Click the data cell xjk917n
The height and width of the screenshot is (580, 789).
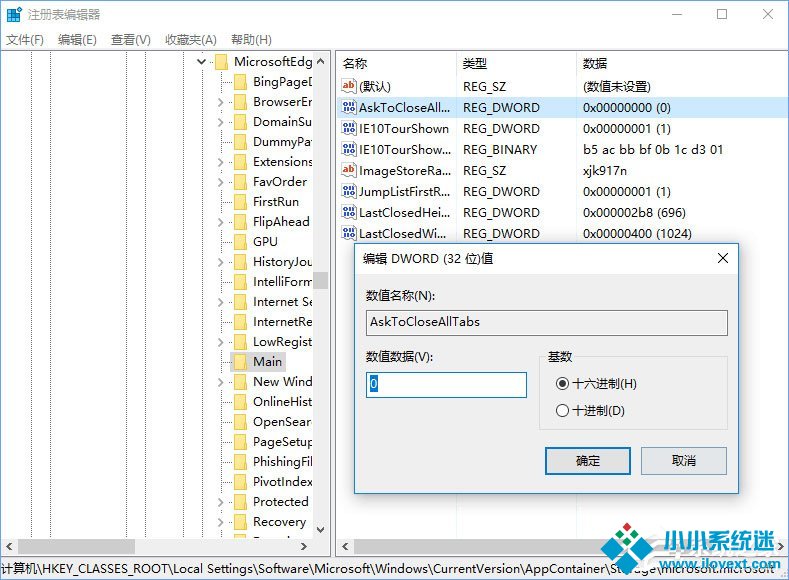tap(605, 171)
